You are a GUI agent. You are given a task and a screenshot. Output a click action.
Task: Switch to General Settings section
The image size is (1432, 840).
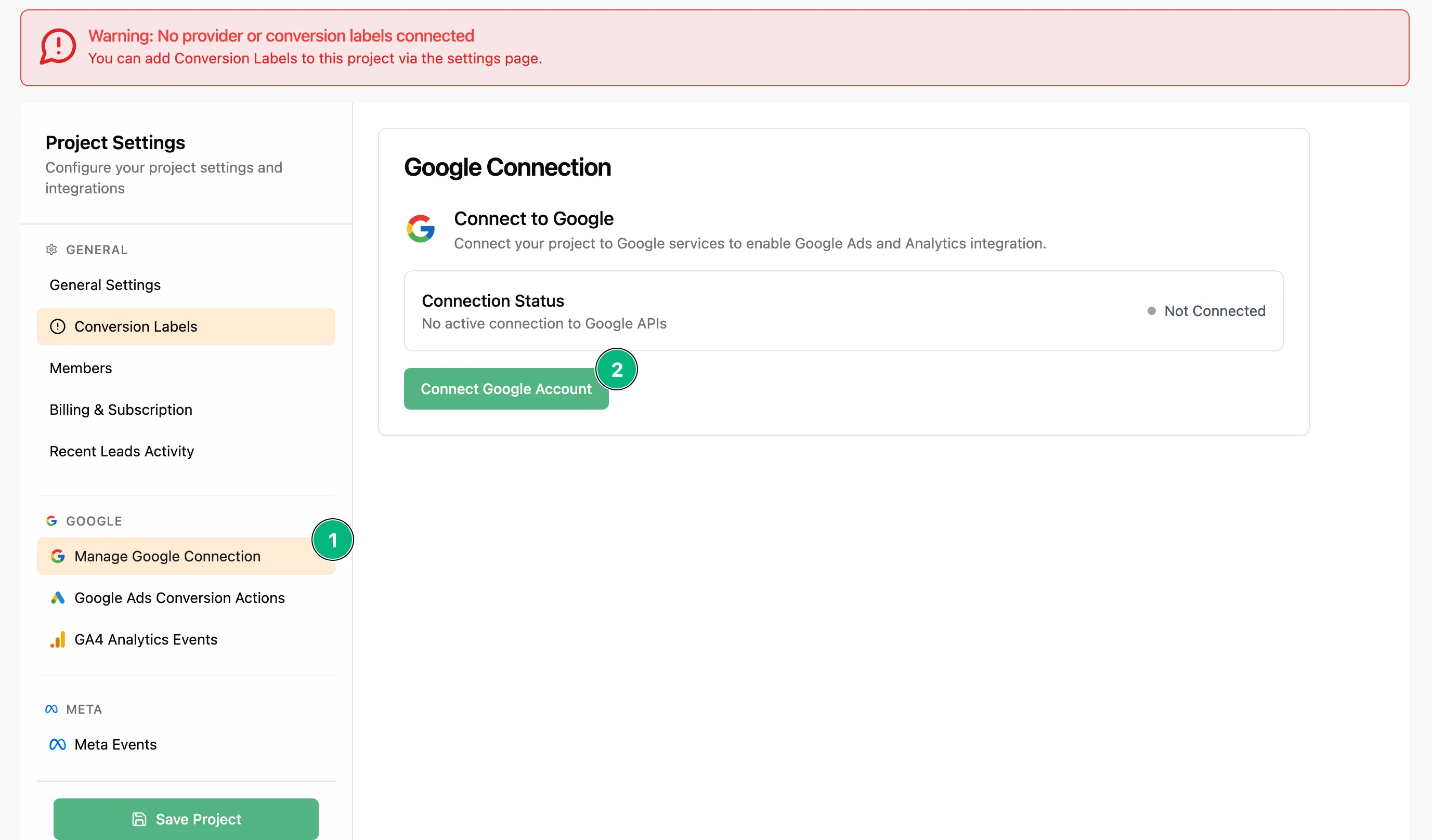[105, 284]
